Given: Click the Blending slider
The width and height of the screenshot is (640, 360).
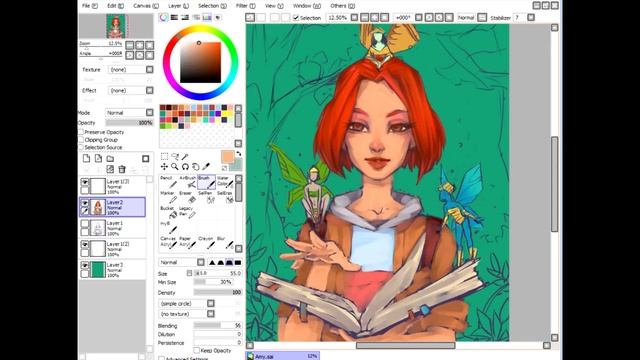Looking at the screenshot, I should click(x=218, y=325).
